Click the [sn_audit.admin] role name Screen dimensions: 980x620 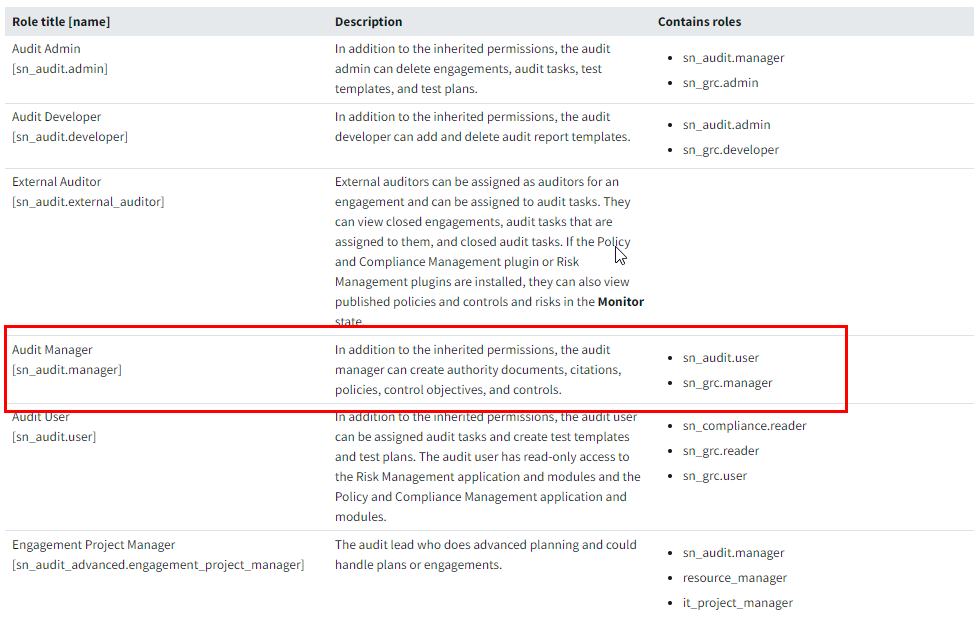pos(59,69)
